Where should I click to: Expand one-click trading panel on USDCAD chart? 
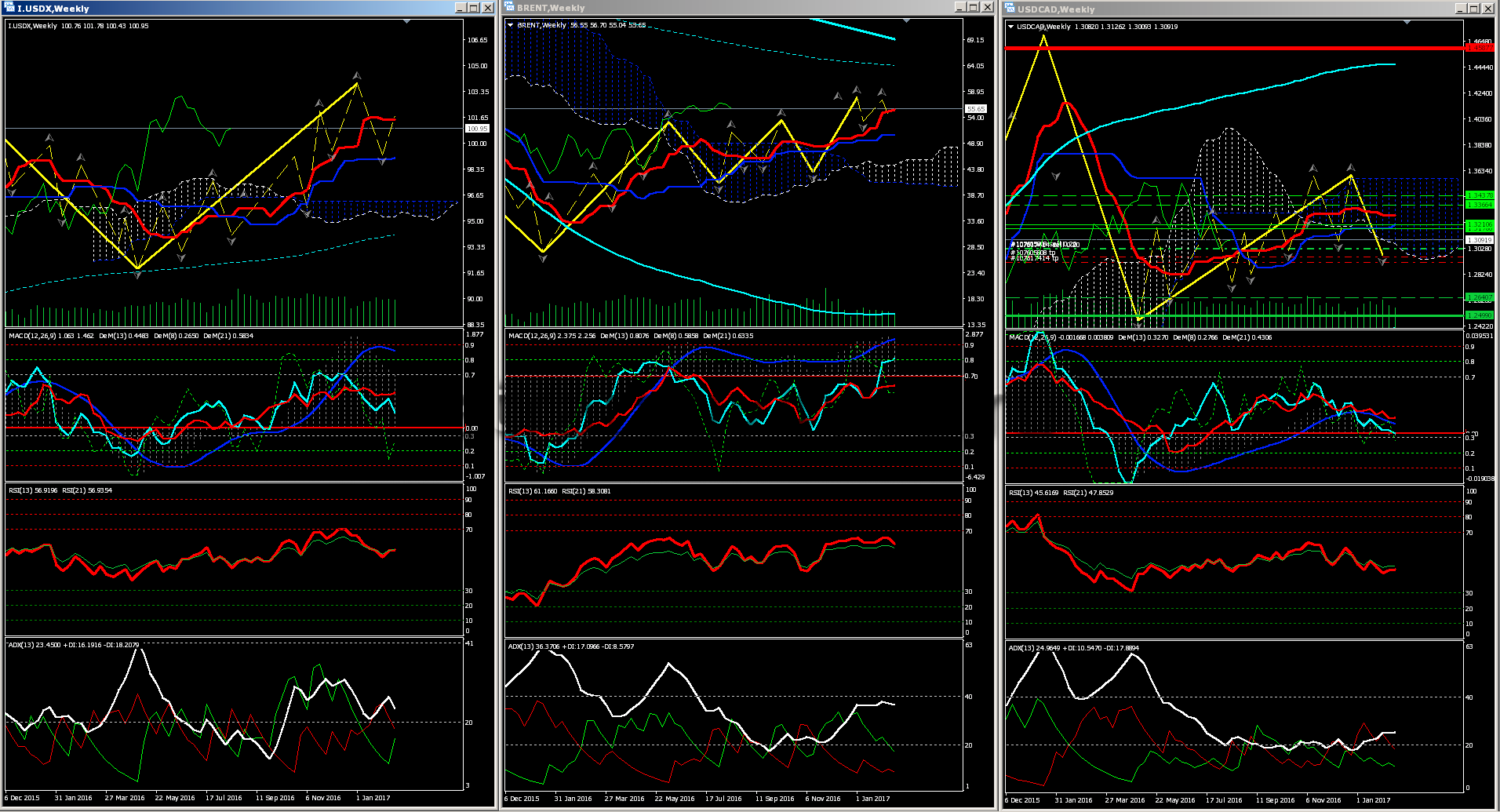pyautogui.click(x=1011, y=27)
